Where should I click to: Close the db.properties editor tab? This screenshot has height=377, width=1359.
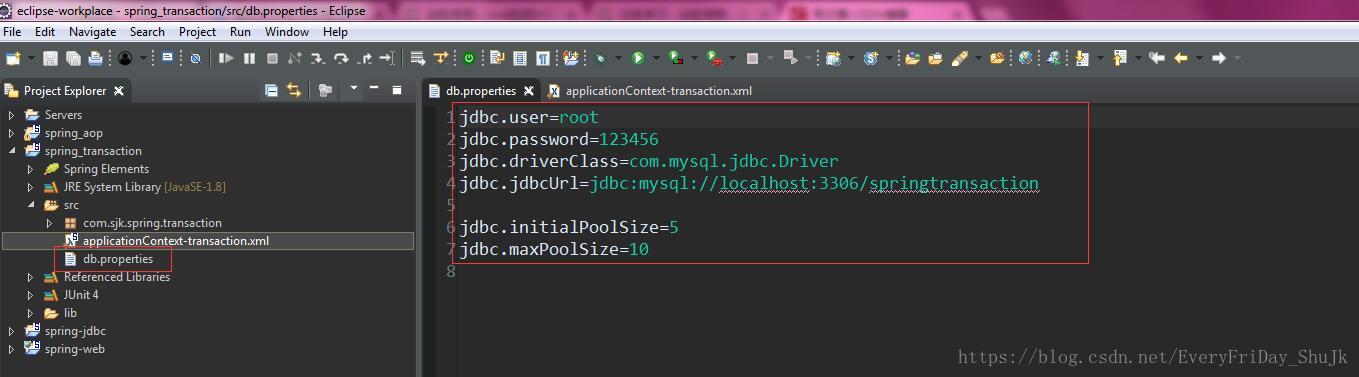(x=528, y=91)
